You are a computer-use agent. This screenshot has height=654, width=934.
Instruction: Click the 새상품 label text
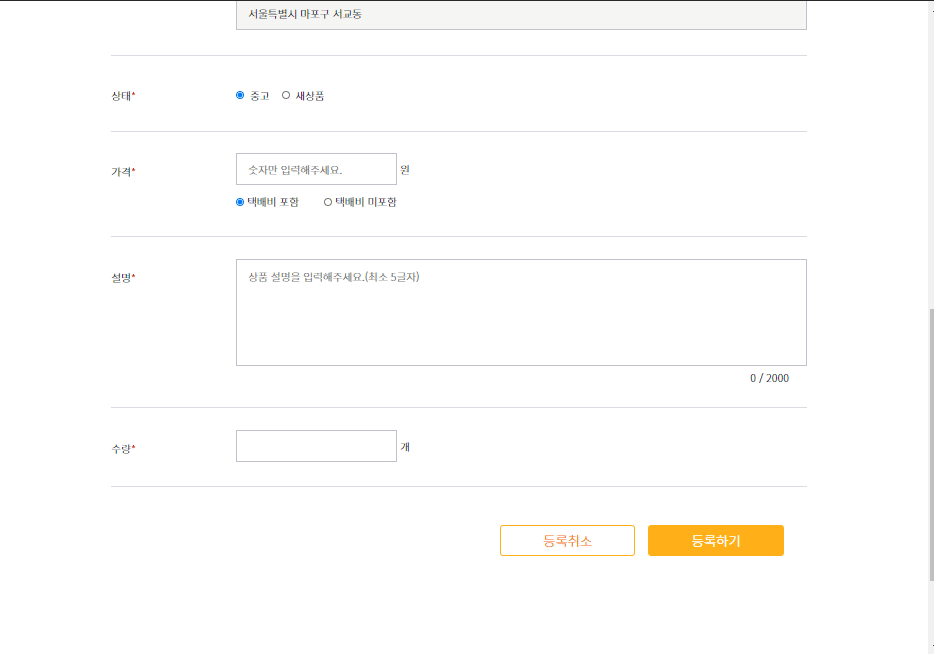pos(308,95)
